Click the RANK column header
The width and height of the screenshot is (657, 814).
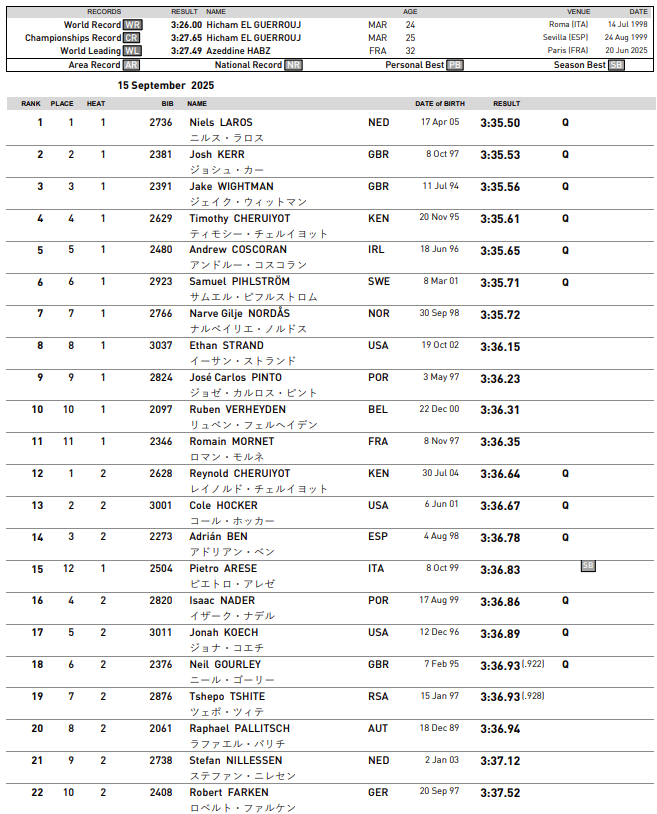click(x=31, y=103)
